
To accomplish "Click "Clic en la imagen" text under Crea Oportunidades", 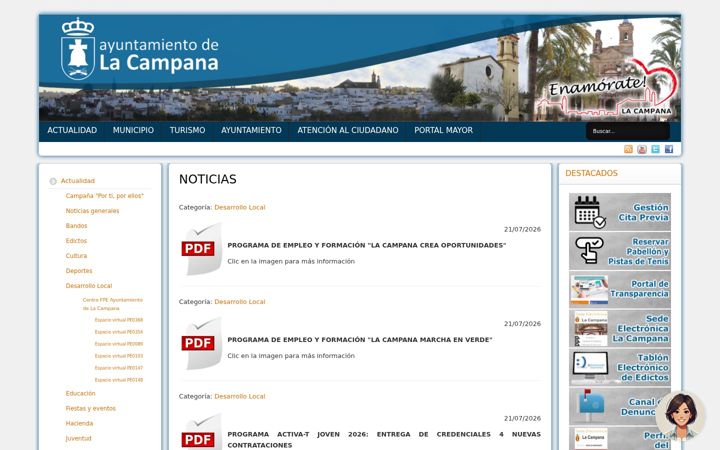I will (291, 261).
